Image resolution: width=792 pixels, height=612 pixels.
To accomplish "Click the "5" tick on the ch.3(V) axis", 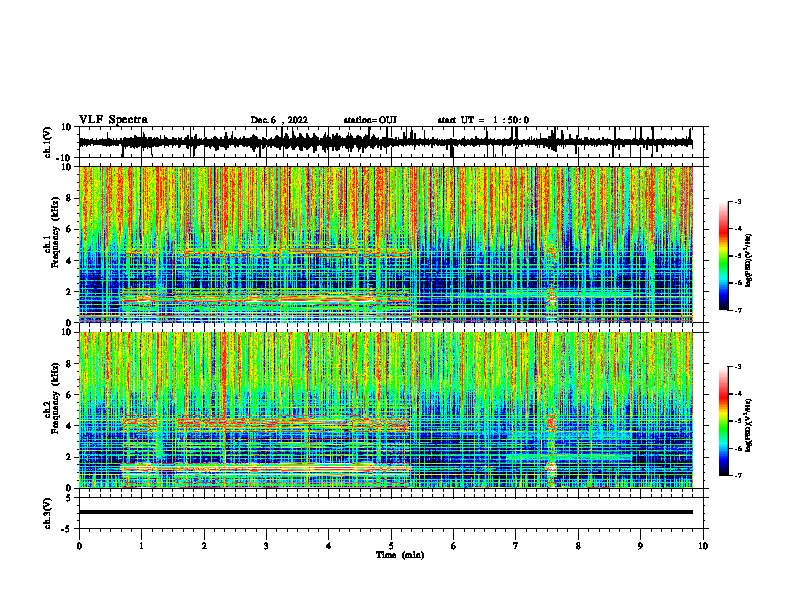I will [69, 498].
